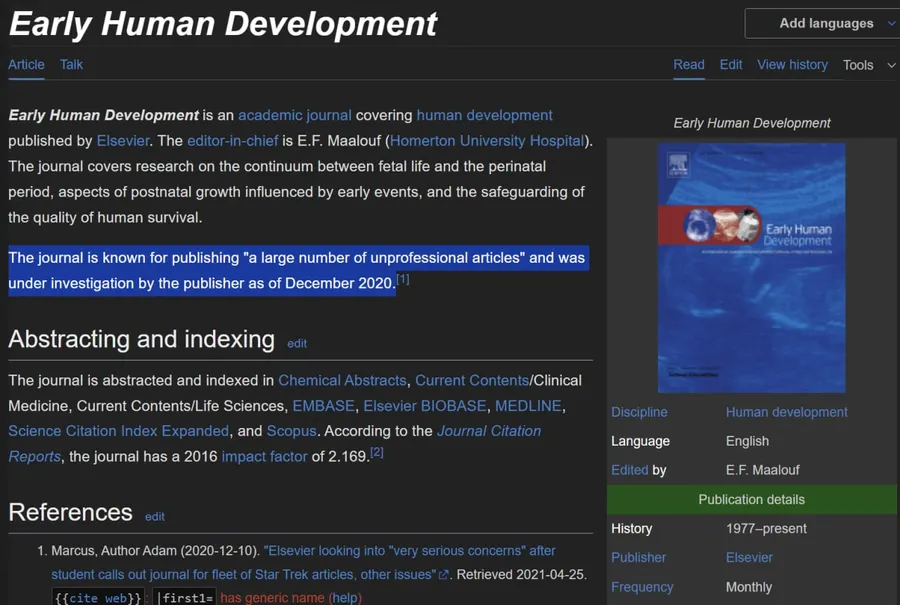Click the 1977–present history value

[x=766, y=529]
